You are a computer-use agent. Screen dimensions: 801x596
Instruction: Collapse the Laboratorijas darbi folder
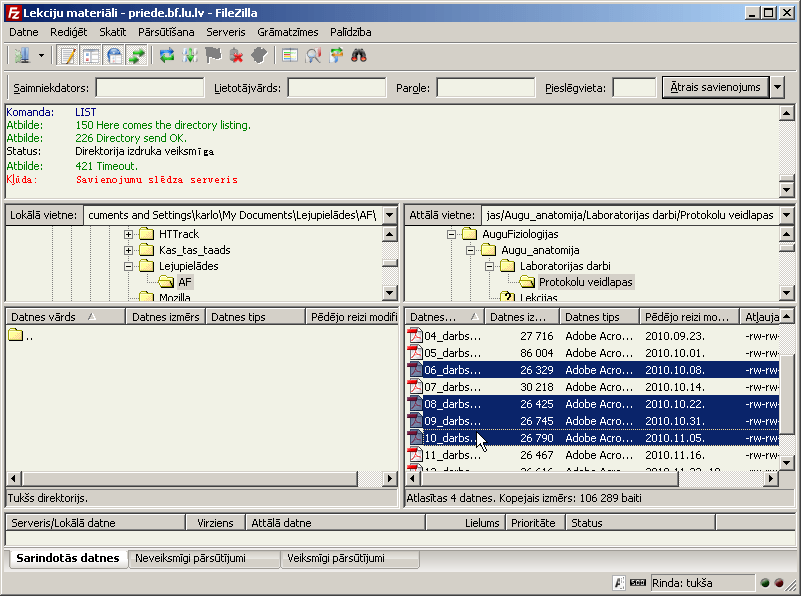tap(489, 266)
